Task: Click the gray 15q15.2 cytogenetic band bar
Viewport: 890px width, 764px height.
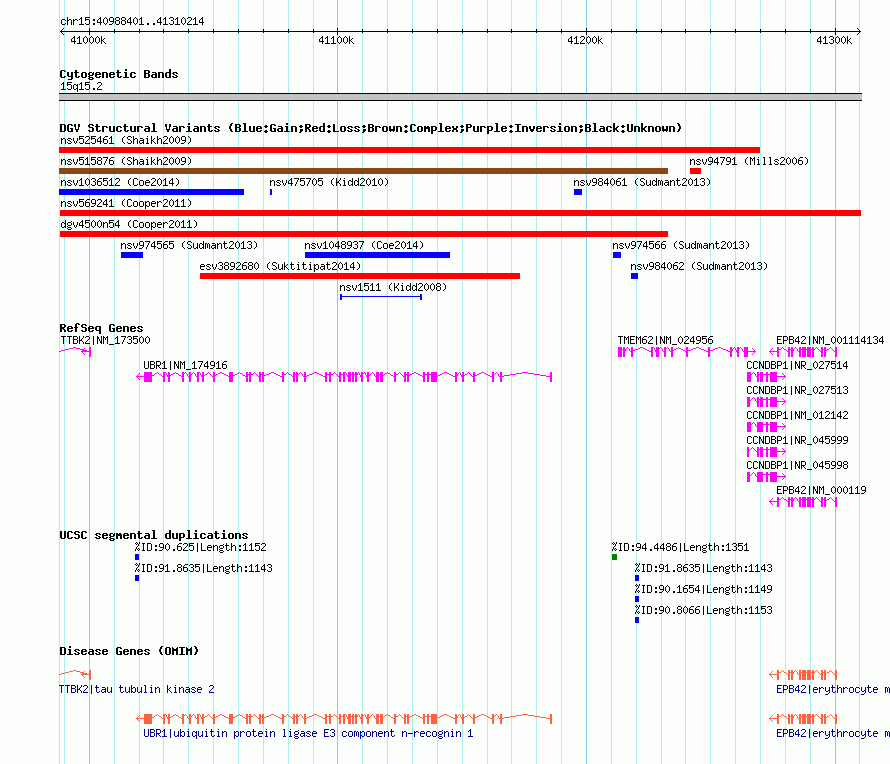Action: tap(460, 97)
